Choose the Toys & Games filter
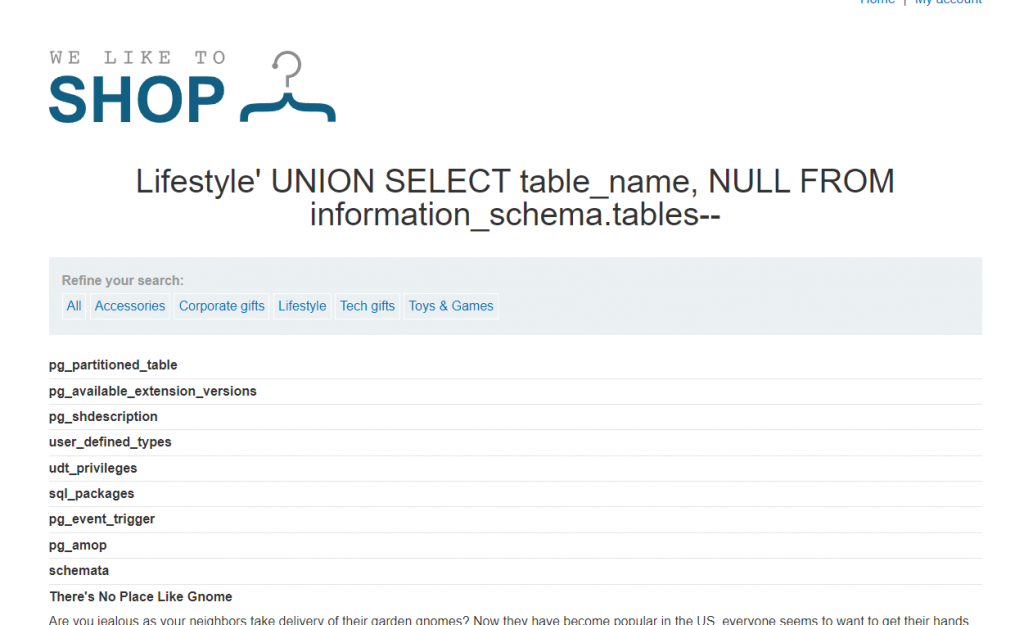Image resolution: width=1024 pixels, height=625 pixels. (x=451, y=306)
